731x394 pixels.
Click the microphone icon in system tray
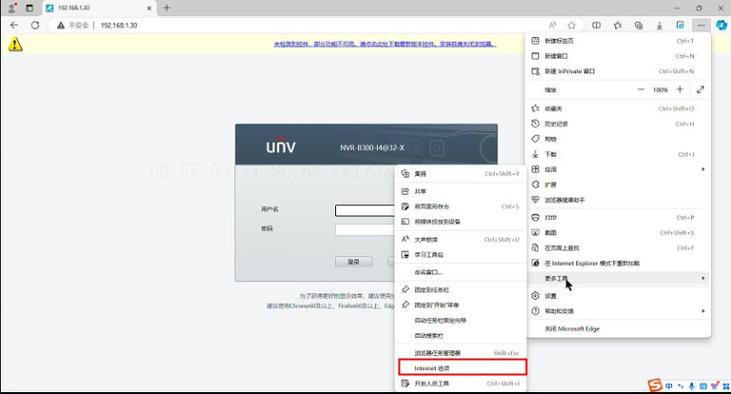691,386
